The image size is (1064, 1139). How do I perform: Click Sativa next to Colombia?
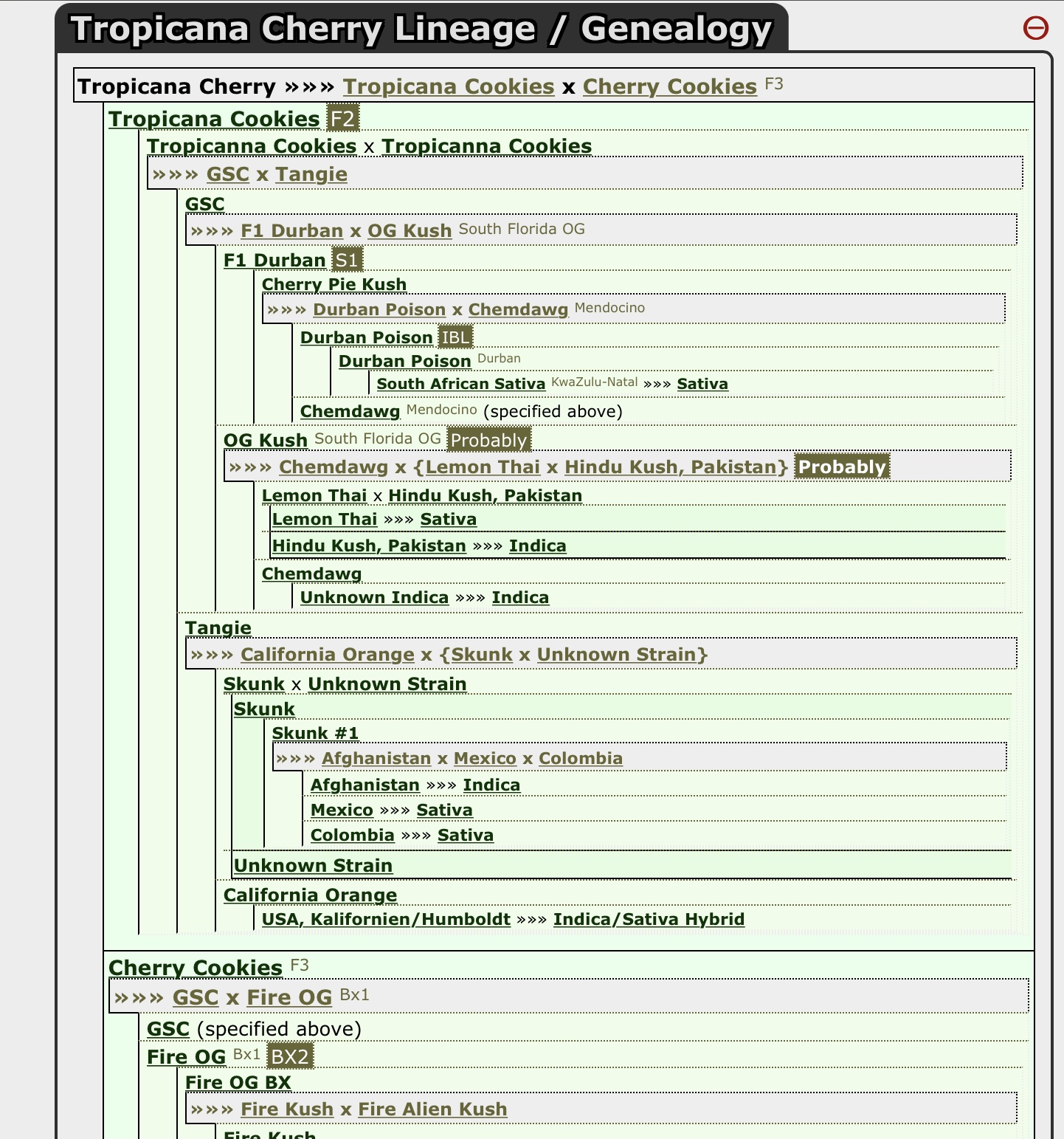click(466, 836)
